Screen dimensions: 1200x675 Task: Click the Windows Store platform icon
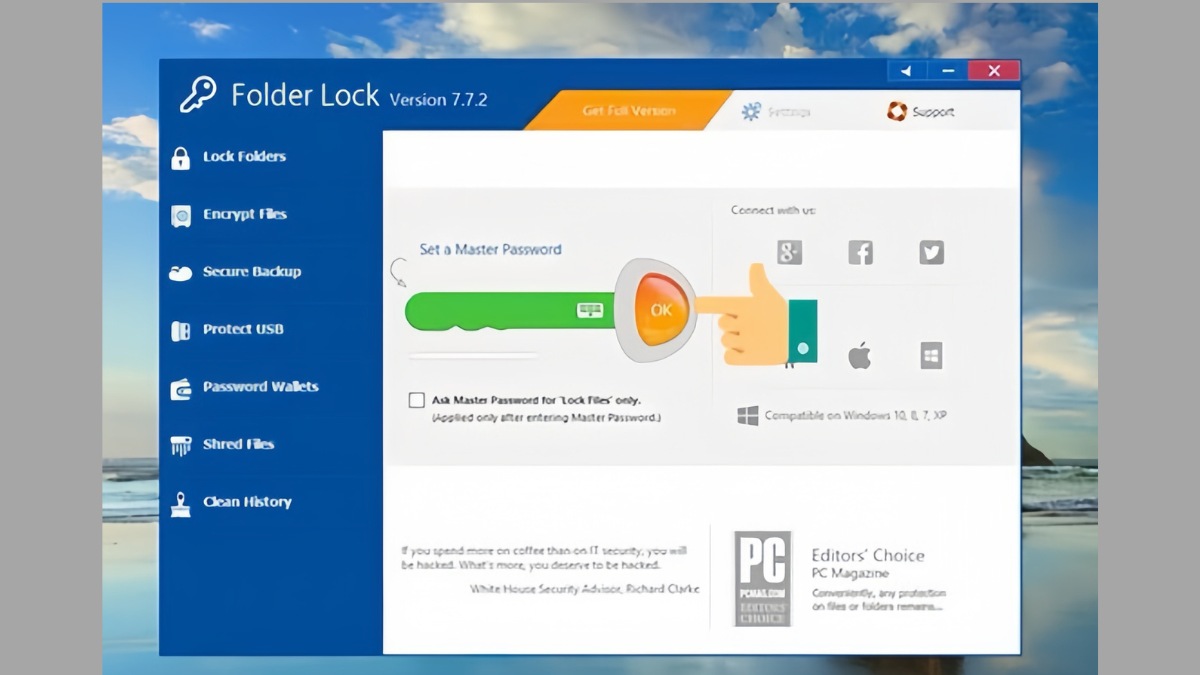point(931,355)
